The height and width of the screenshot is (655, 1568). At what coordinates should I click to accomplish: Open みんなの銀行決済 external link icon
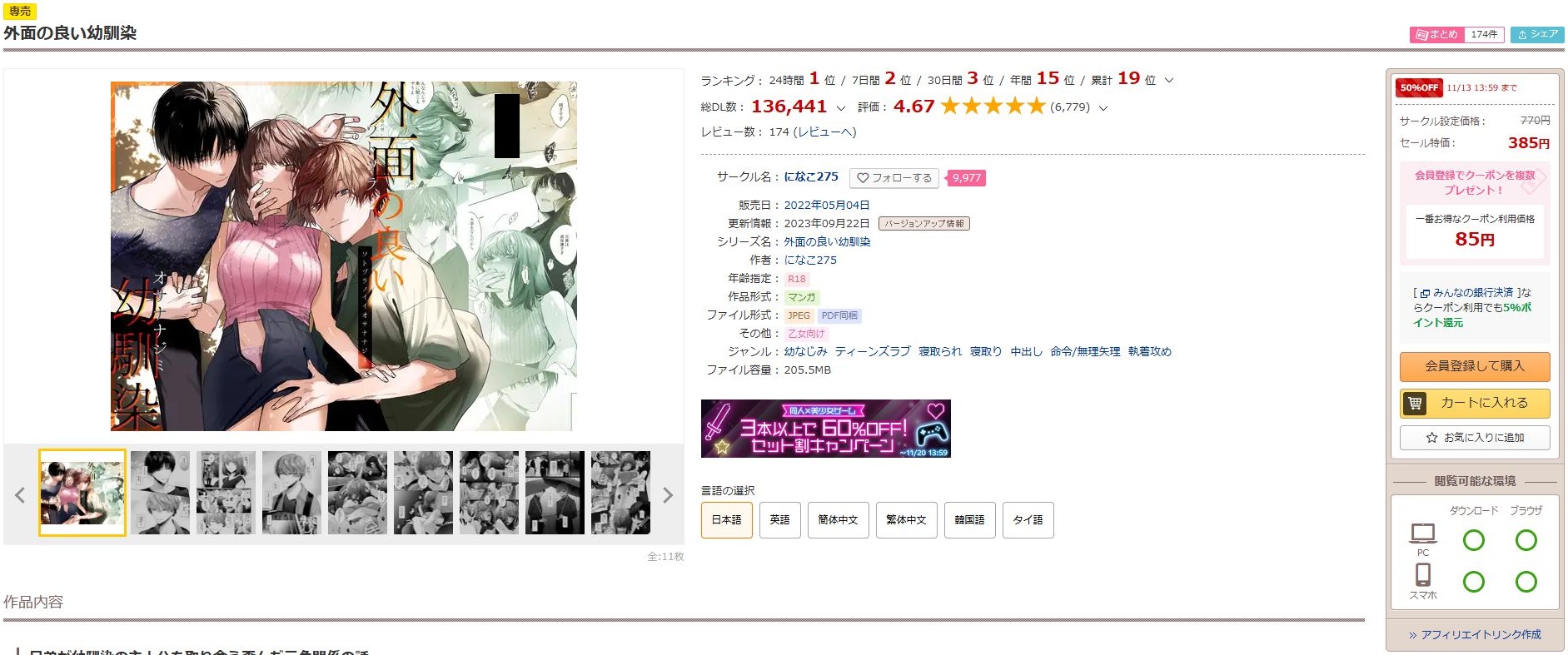1425,294
